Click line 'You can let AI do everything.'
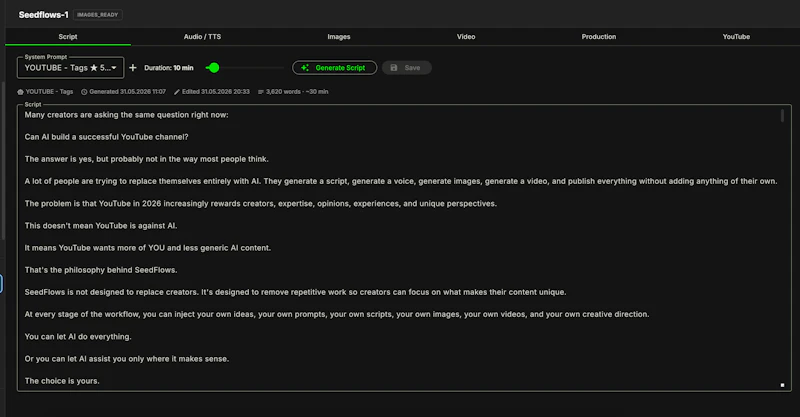 point(78,337)
